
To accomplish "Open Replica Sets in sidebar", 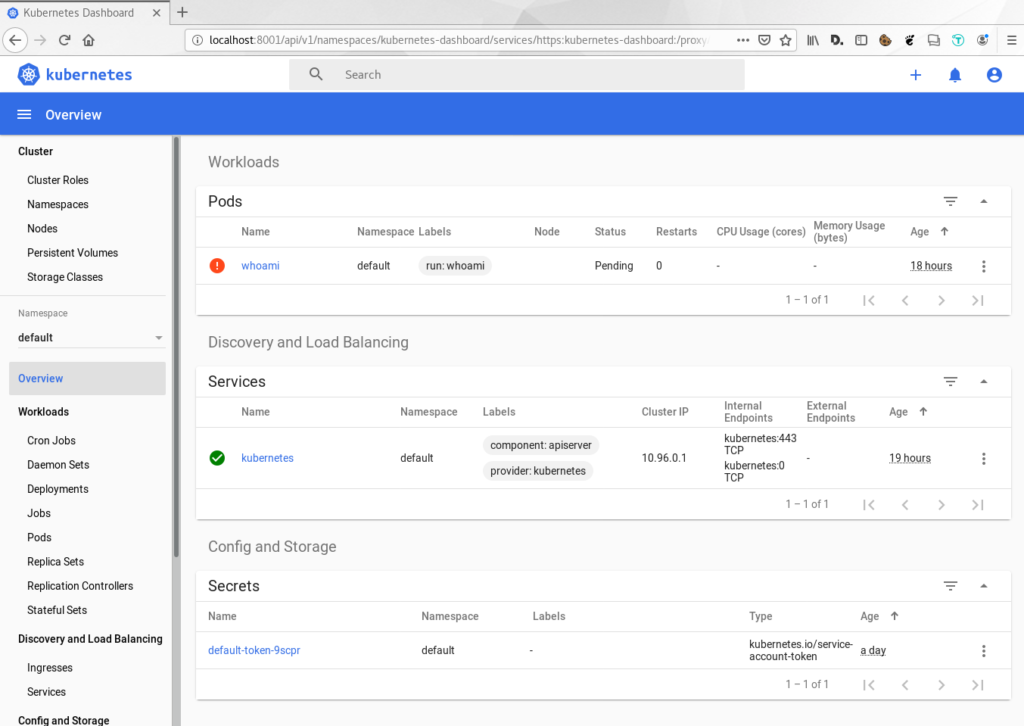I will click(56, 561).
